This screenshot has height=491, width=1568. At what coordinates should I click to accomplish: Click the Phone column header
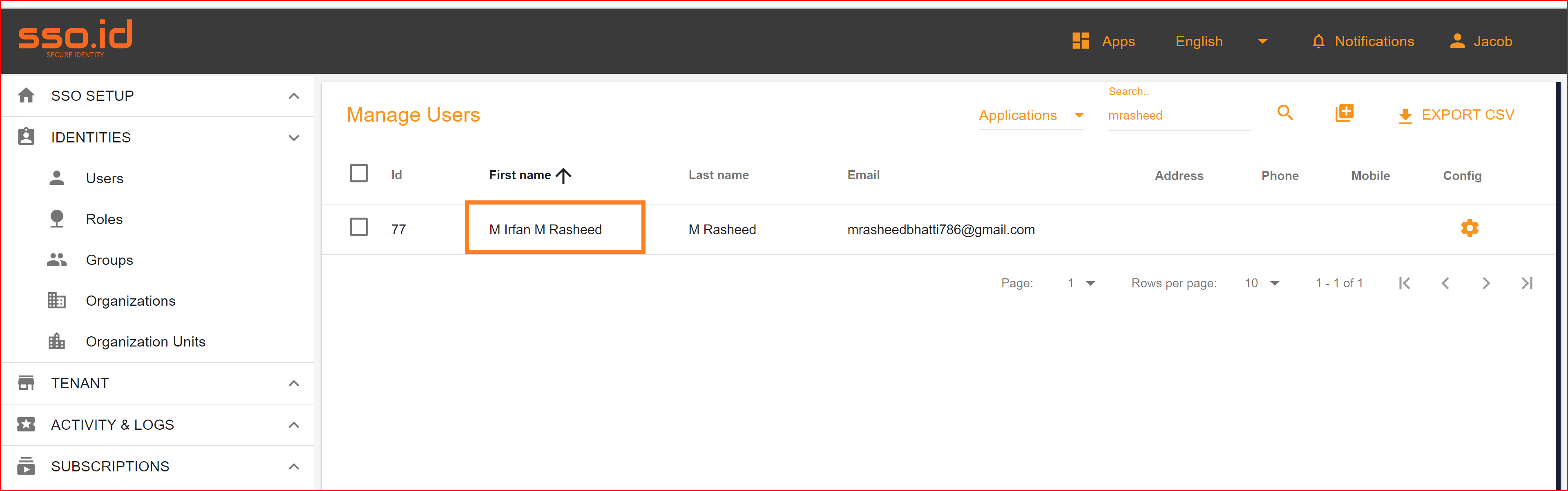1280,176
